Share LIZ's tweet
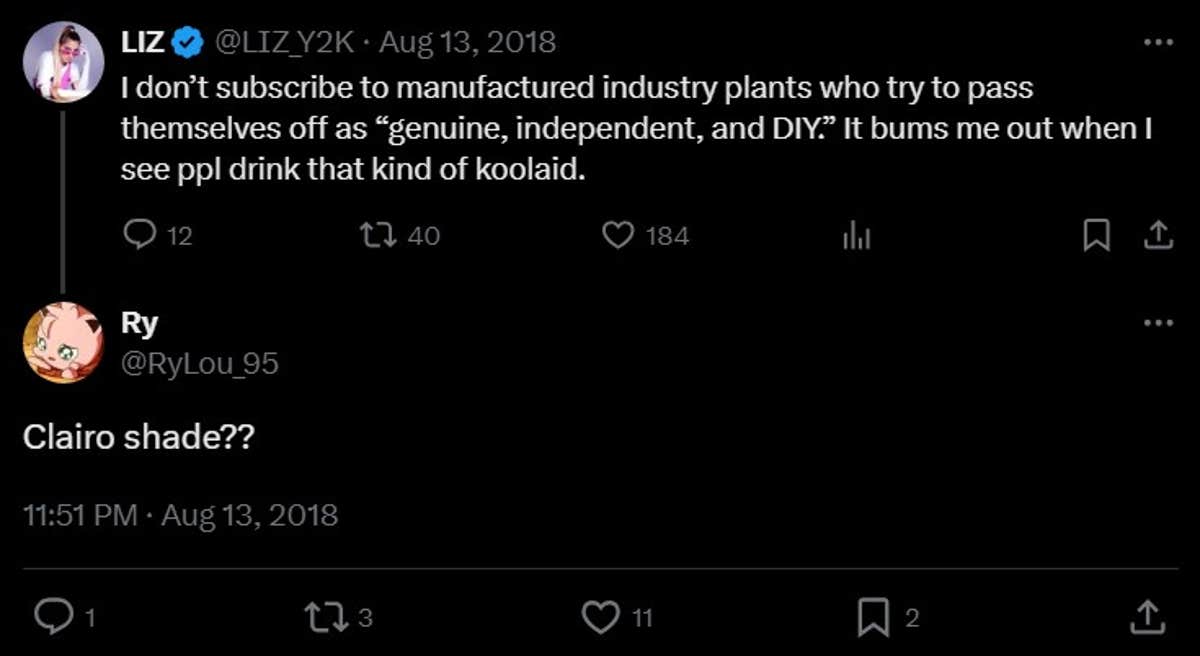The image size is (1200, 656). pyautogui.click(x=1157, y=235)
